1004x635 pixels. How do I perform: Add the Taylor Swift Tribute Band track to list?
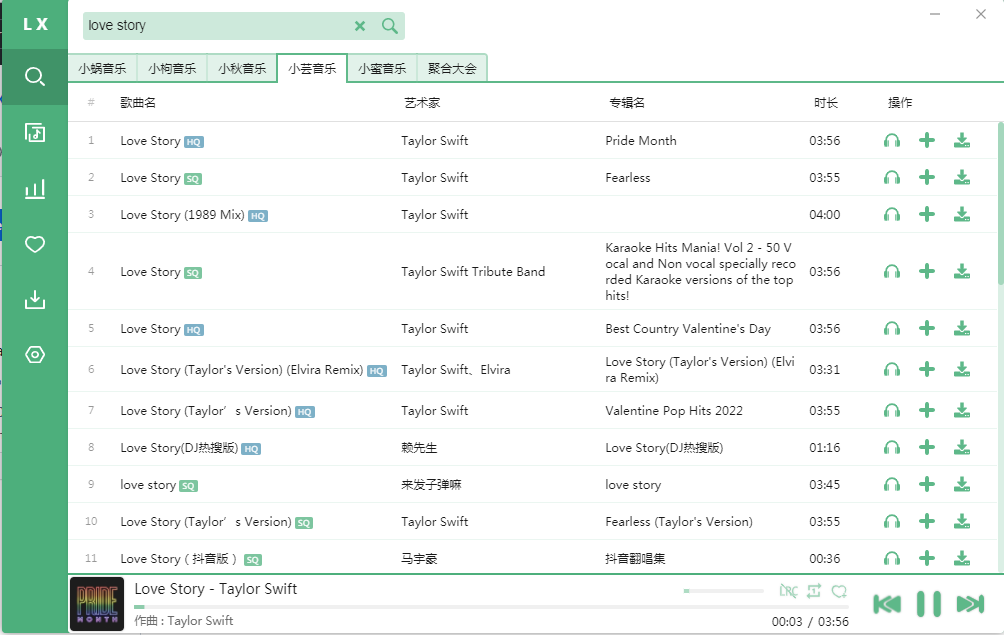(x=927, y=271)
